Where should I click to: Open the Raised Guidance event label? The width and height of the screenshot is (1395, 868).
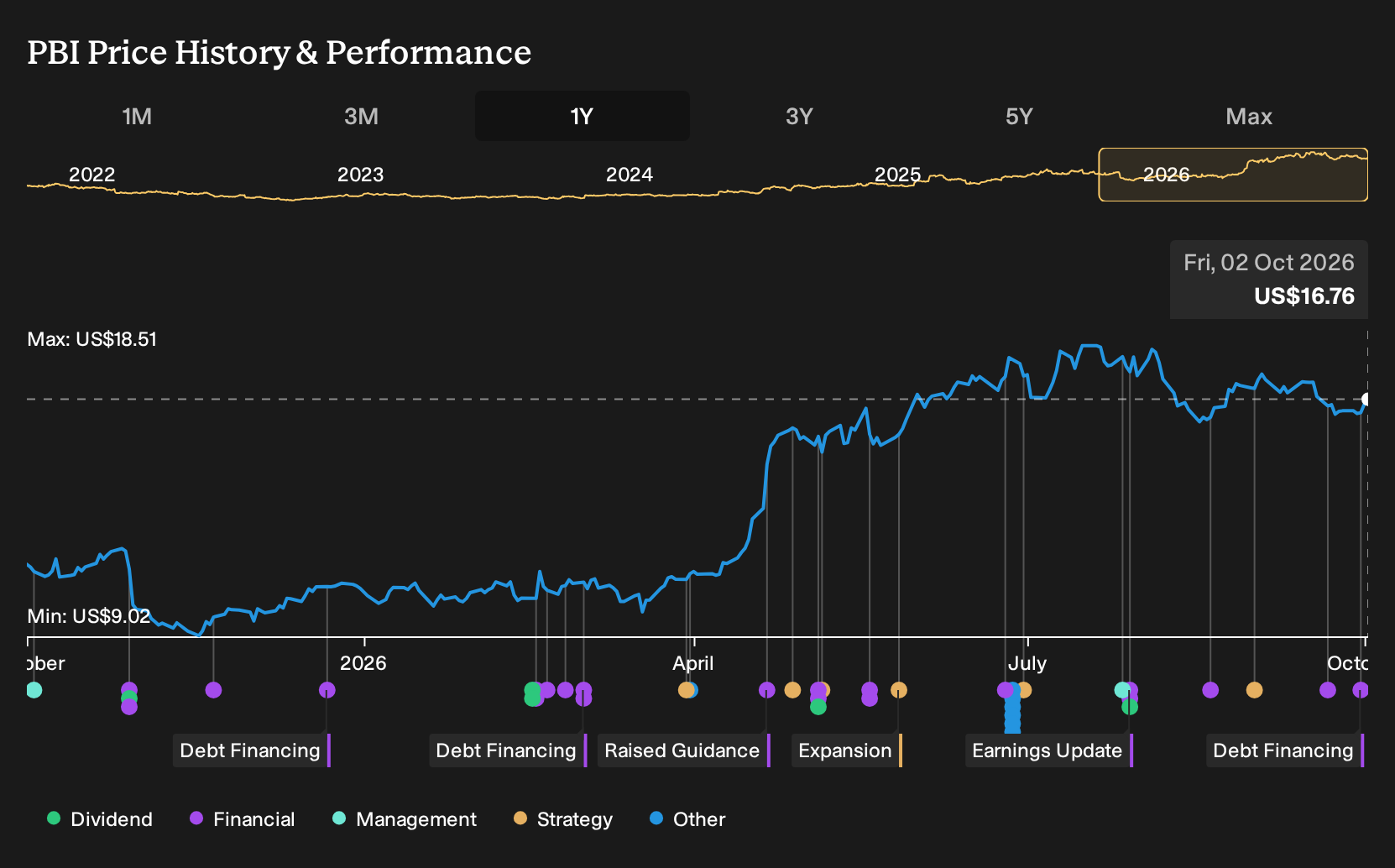(x=684, y=750)
